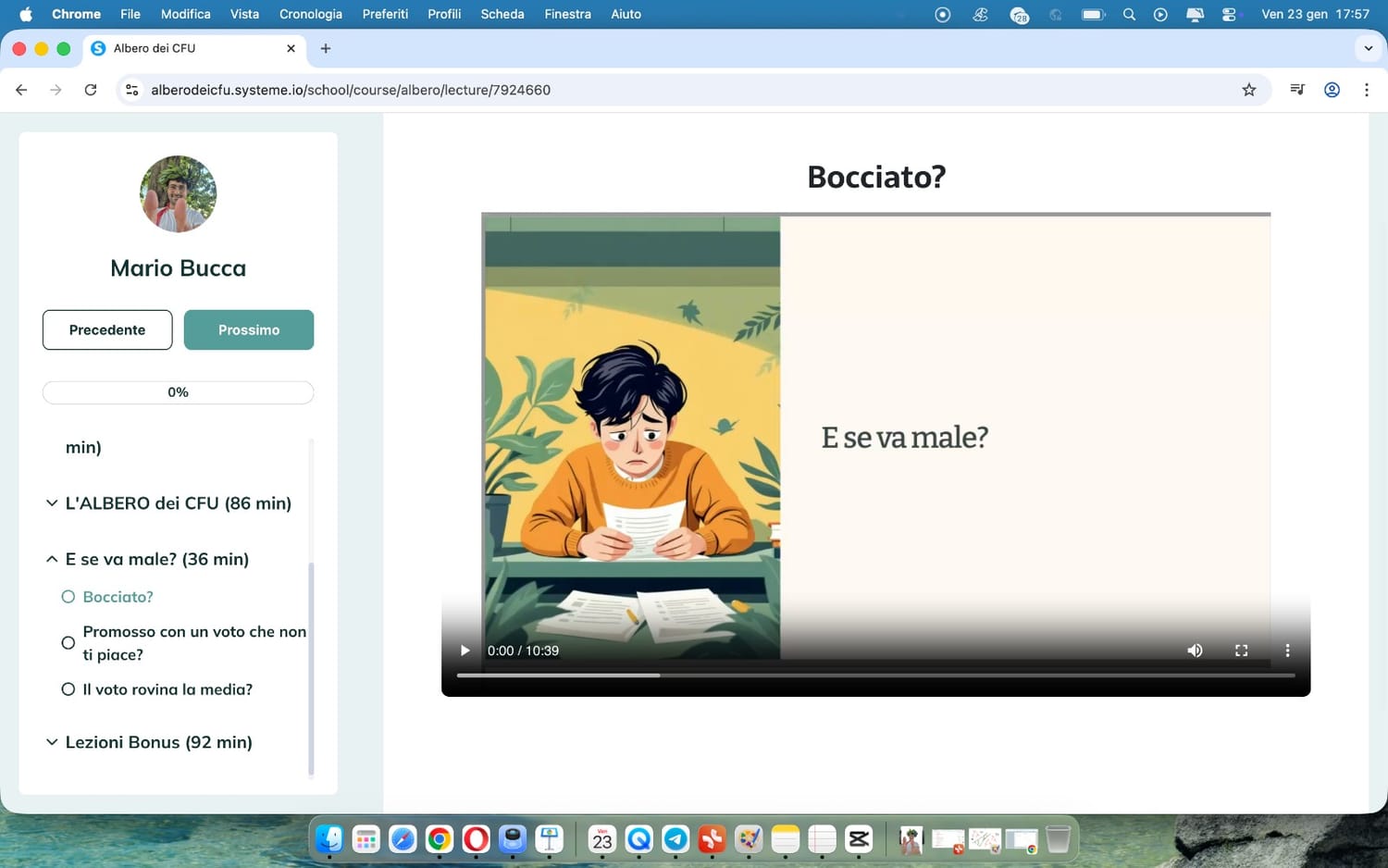This screenshot has height=868, width=1388.
Task: Reload the current page
Action: [x=91, y=90]
